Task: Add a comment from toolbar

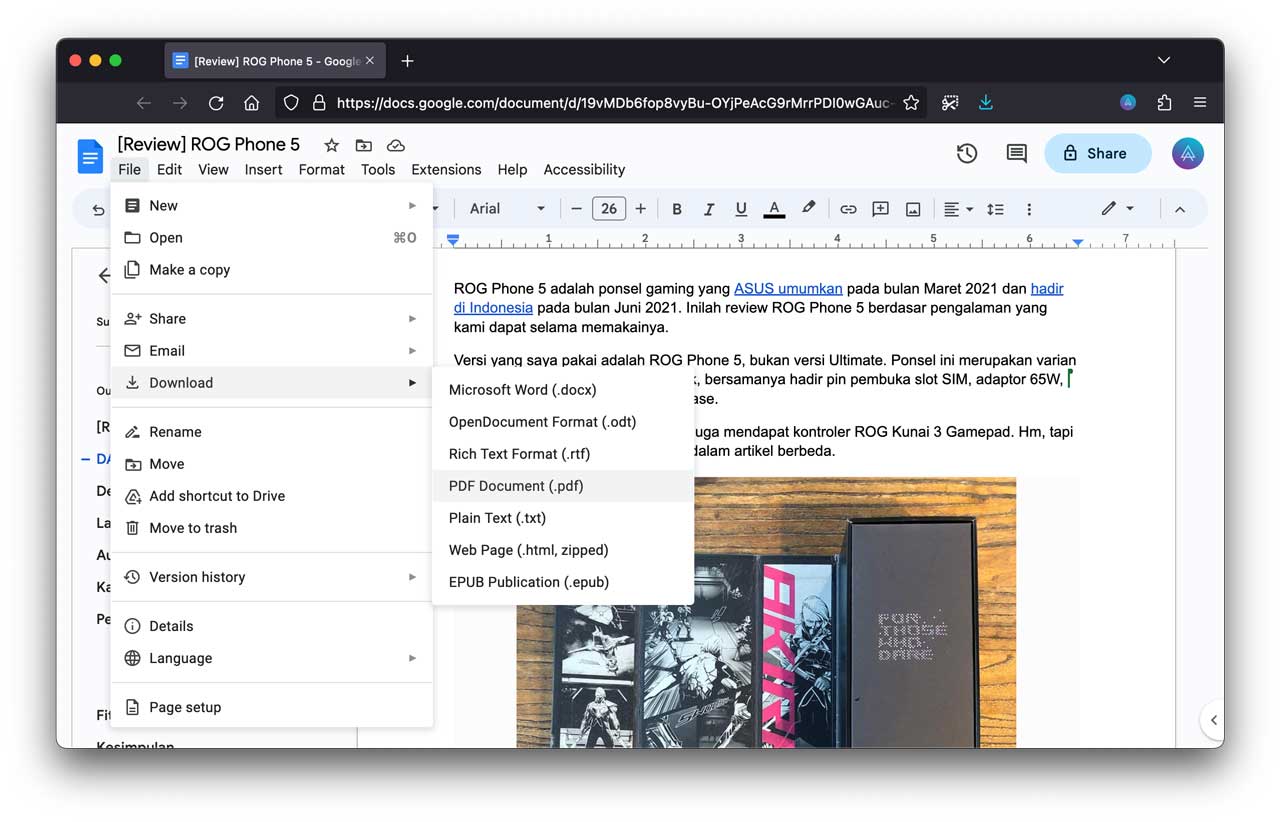Action: (x=881, y=209)
